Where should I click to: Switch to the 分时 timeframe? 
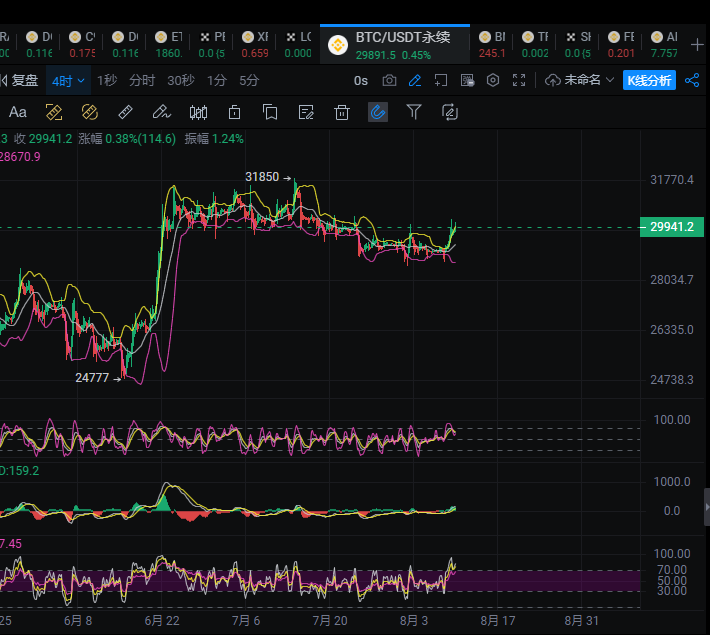click(x=142, y=81)
